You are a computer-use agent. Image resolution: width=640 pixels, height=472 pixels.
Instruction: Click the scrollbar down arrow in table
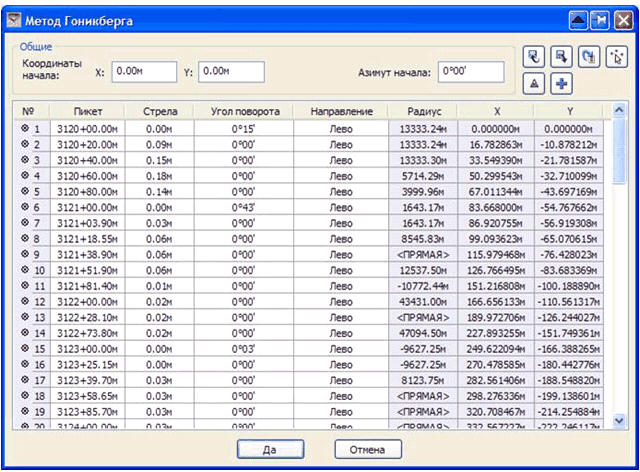(x=618, y=420)
